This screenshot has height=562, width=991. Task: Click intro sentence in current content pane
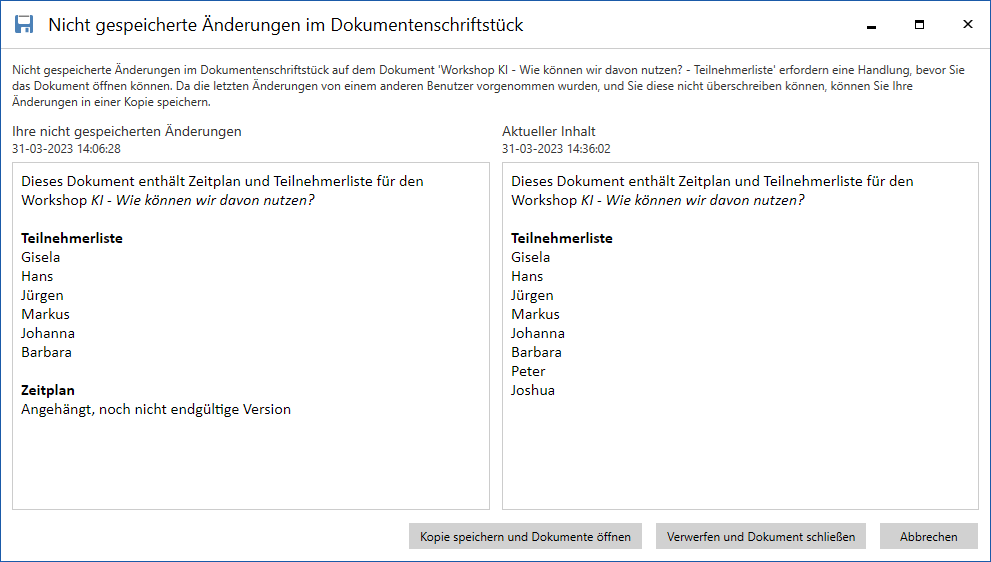tap(712, 191)
